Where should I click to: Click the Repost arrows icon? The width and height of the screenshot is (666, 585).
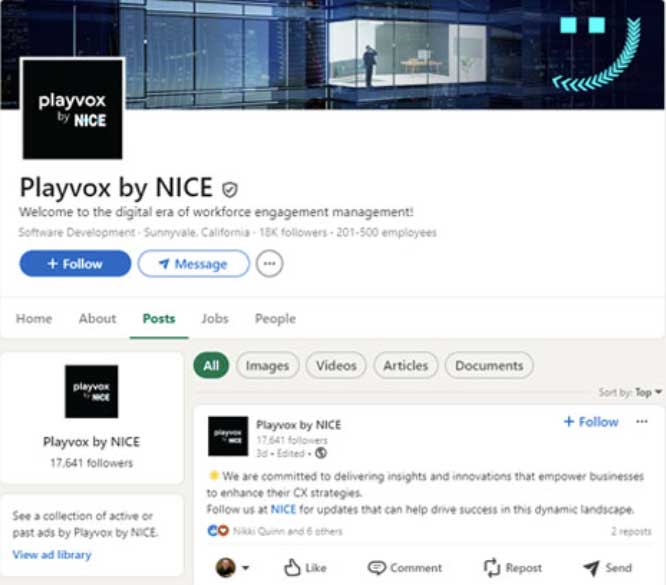tap(491, 568)
